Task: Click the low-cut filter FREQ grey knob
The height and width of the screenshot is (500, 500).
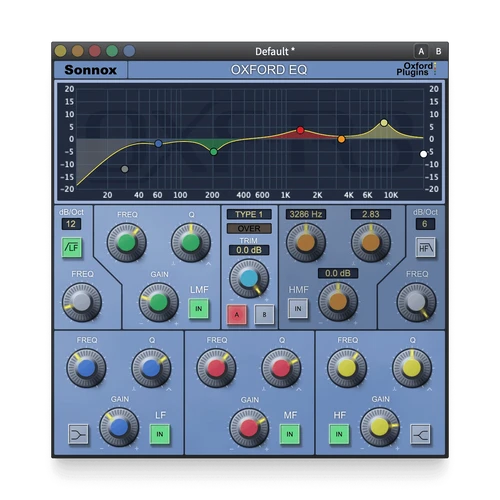Action: coord(82,302)
